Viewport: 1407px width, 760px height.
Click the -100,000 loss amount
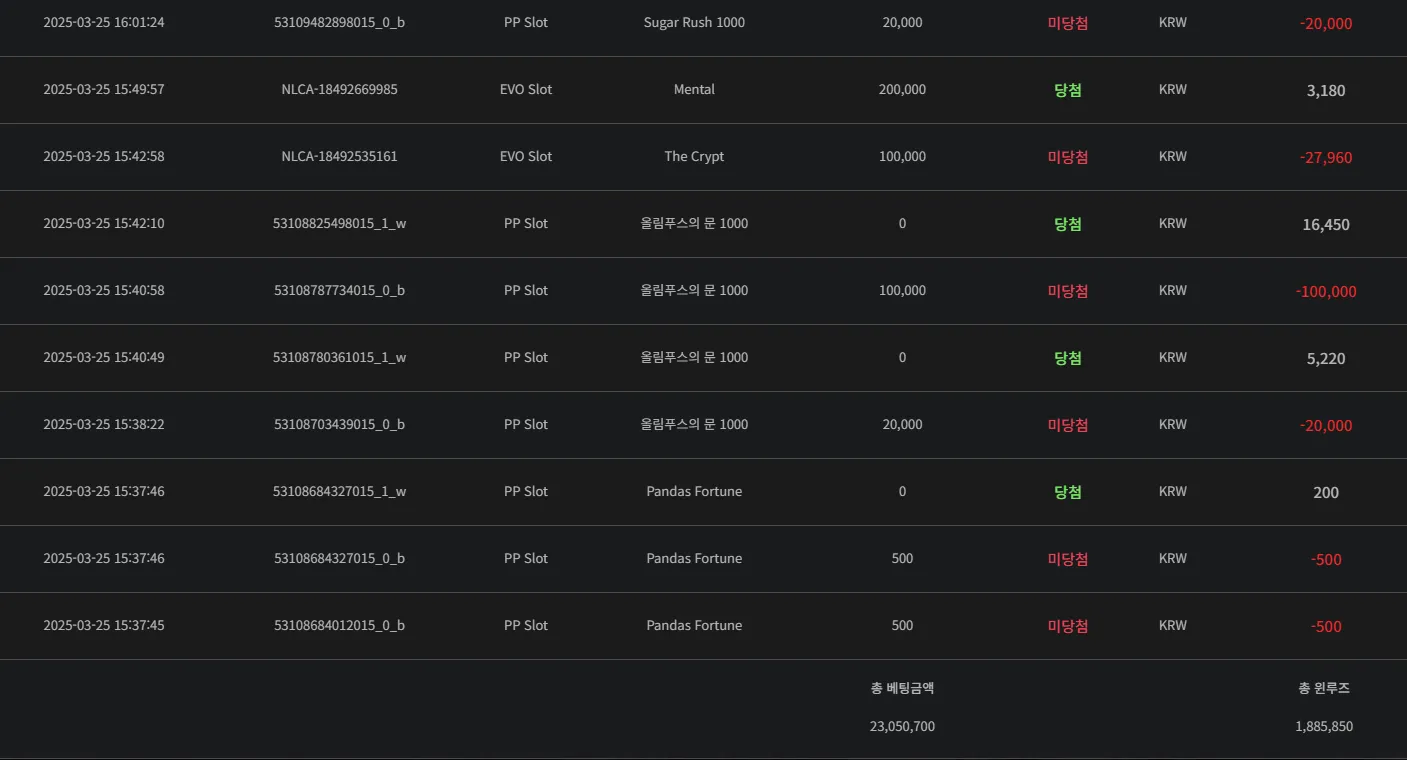(x=1326, y=291)
